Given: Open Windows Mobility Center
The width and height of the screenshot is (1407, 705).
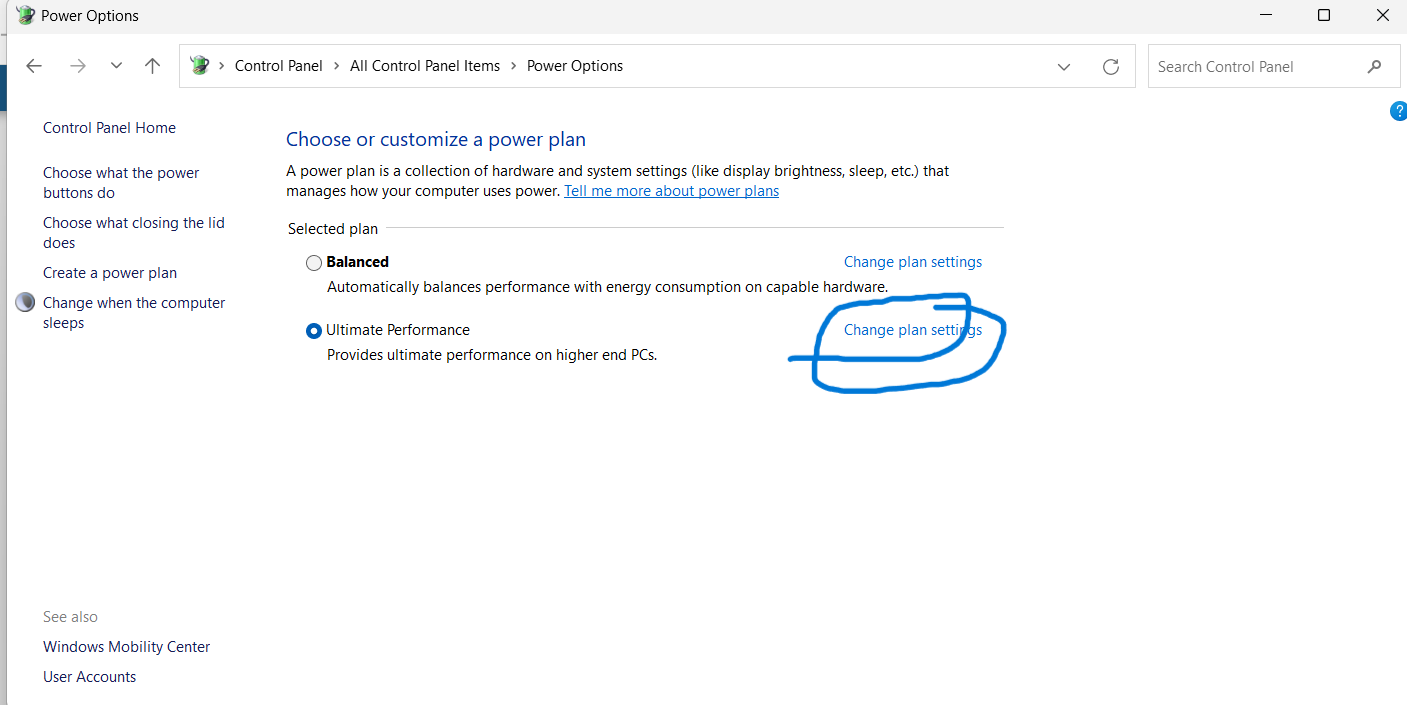Looking at the screenshot, I should click(x=127, y=647).
